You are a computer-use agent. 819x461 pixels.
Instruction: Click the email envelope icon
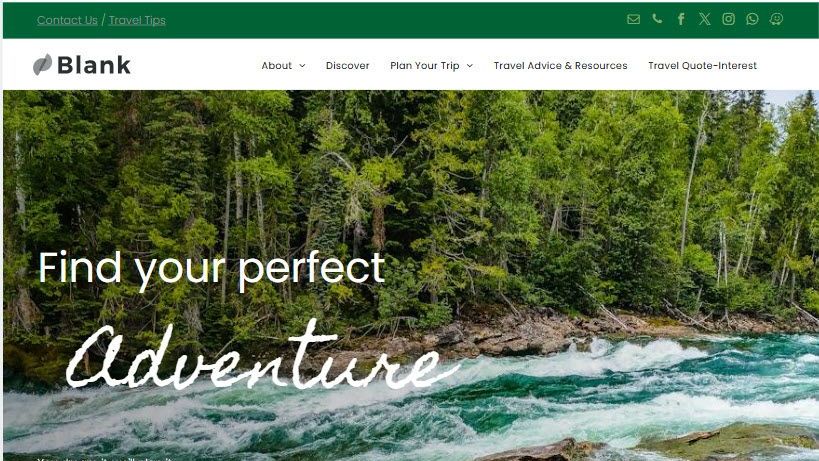coord(633,19)
